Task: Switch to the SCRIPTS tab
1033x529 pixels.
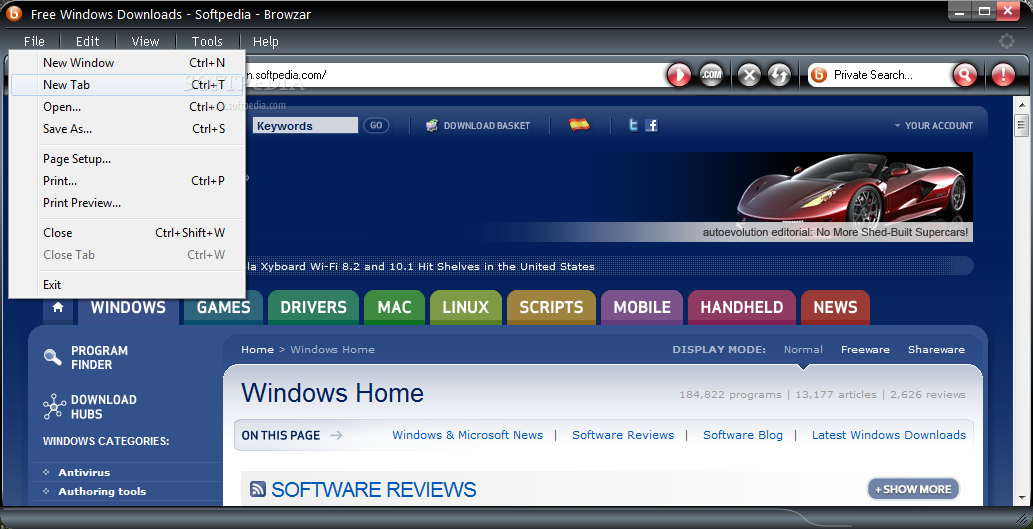Action: click(x=551, y=307)
